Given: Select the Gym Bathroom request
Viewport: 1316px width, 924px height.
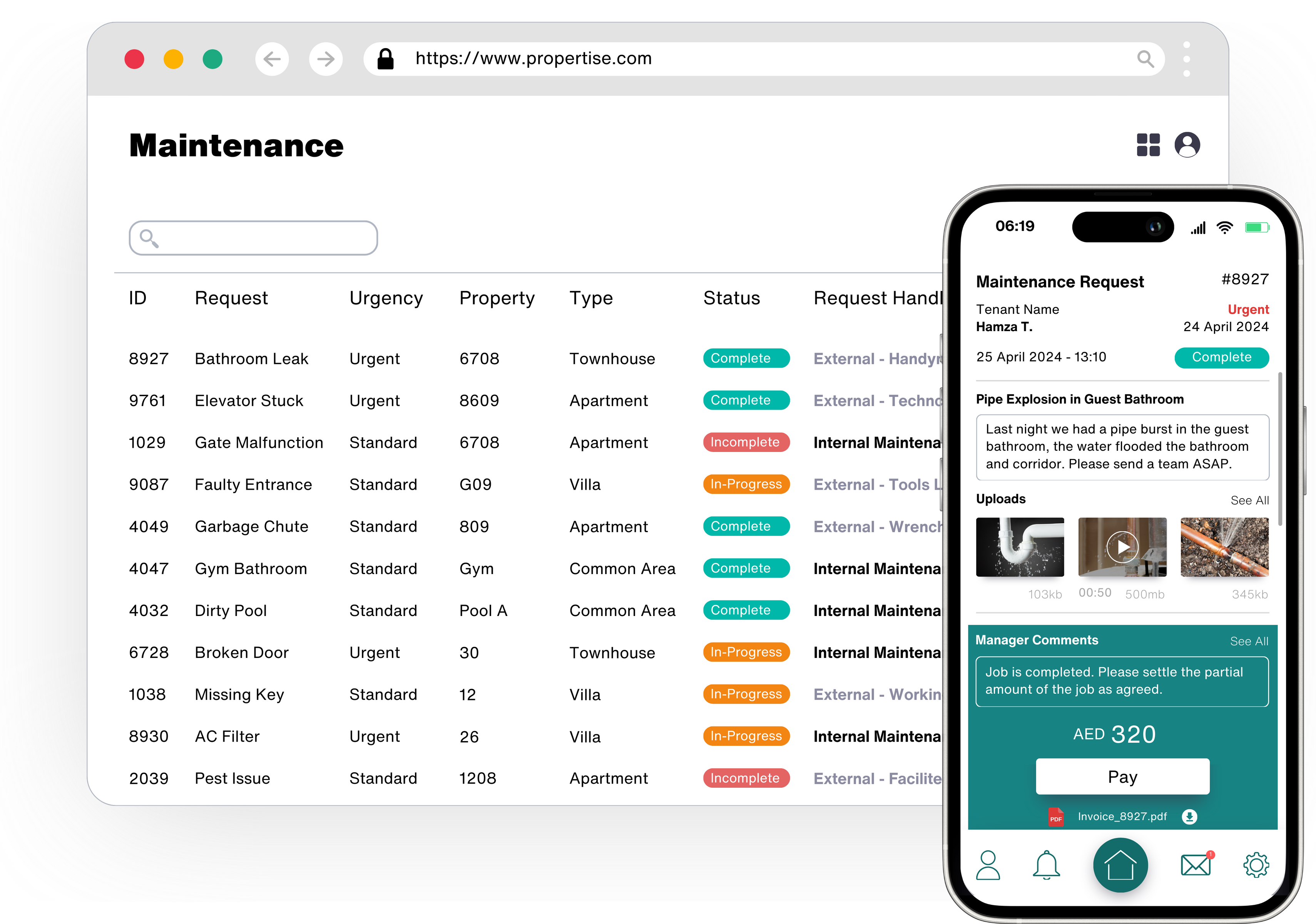Looking at the screenshot, I should point(251,569).
